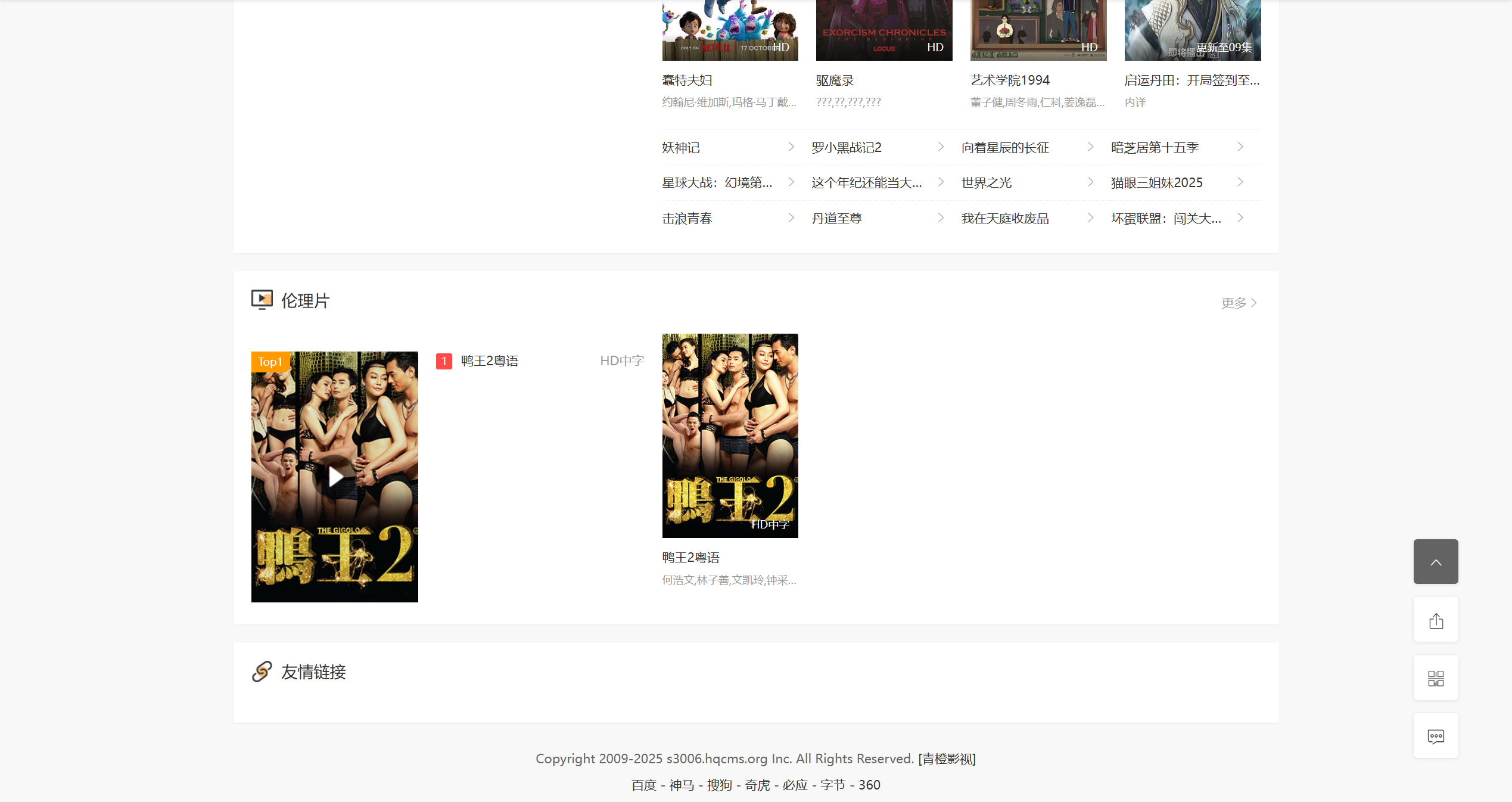Viewport: 1512px width, 802px height.
Task: Open the 驱魔录 movie thumbnail
Action: click(883, 31)
